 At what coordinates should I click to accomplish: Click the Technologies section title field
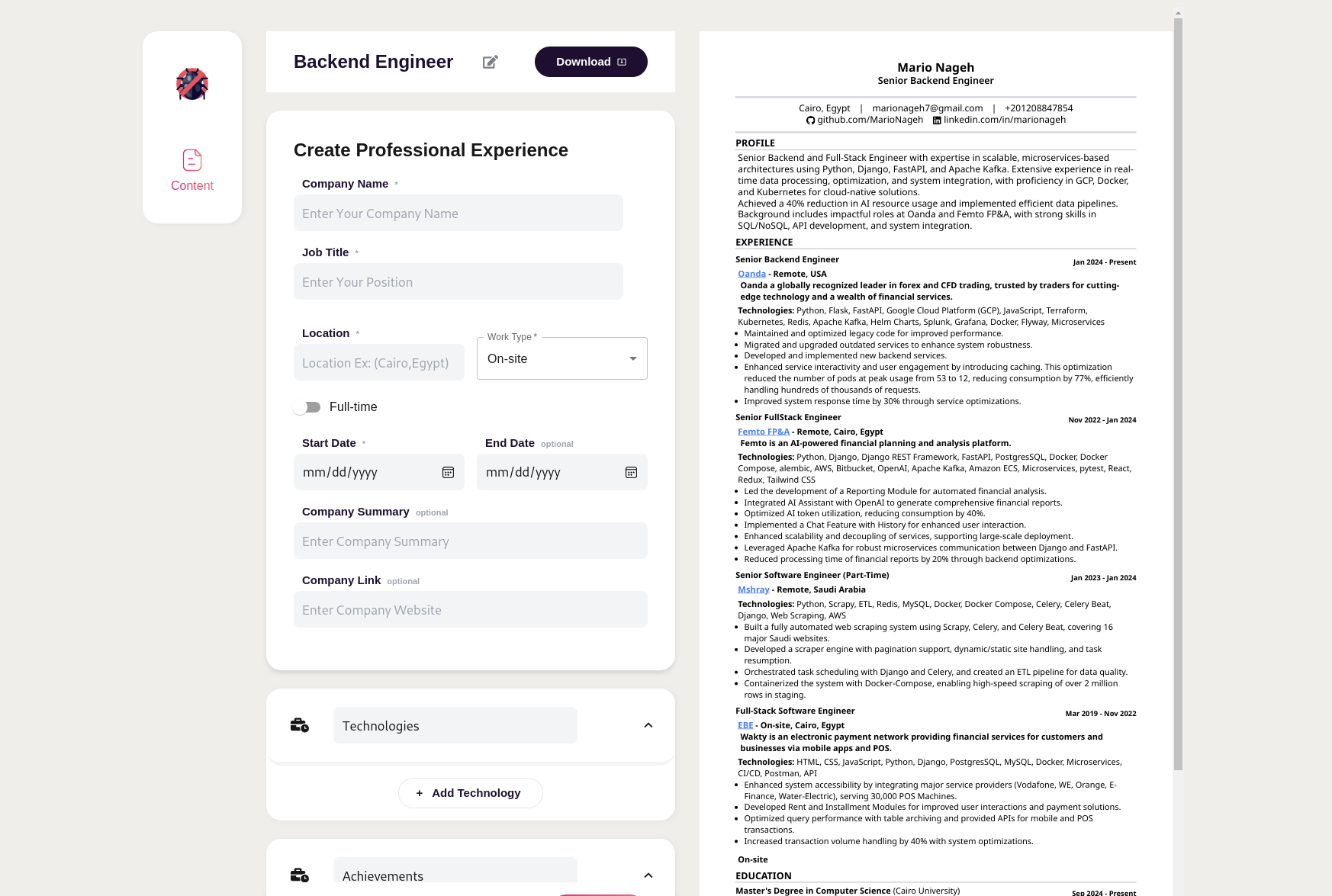[x=455, y=725]
